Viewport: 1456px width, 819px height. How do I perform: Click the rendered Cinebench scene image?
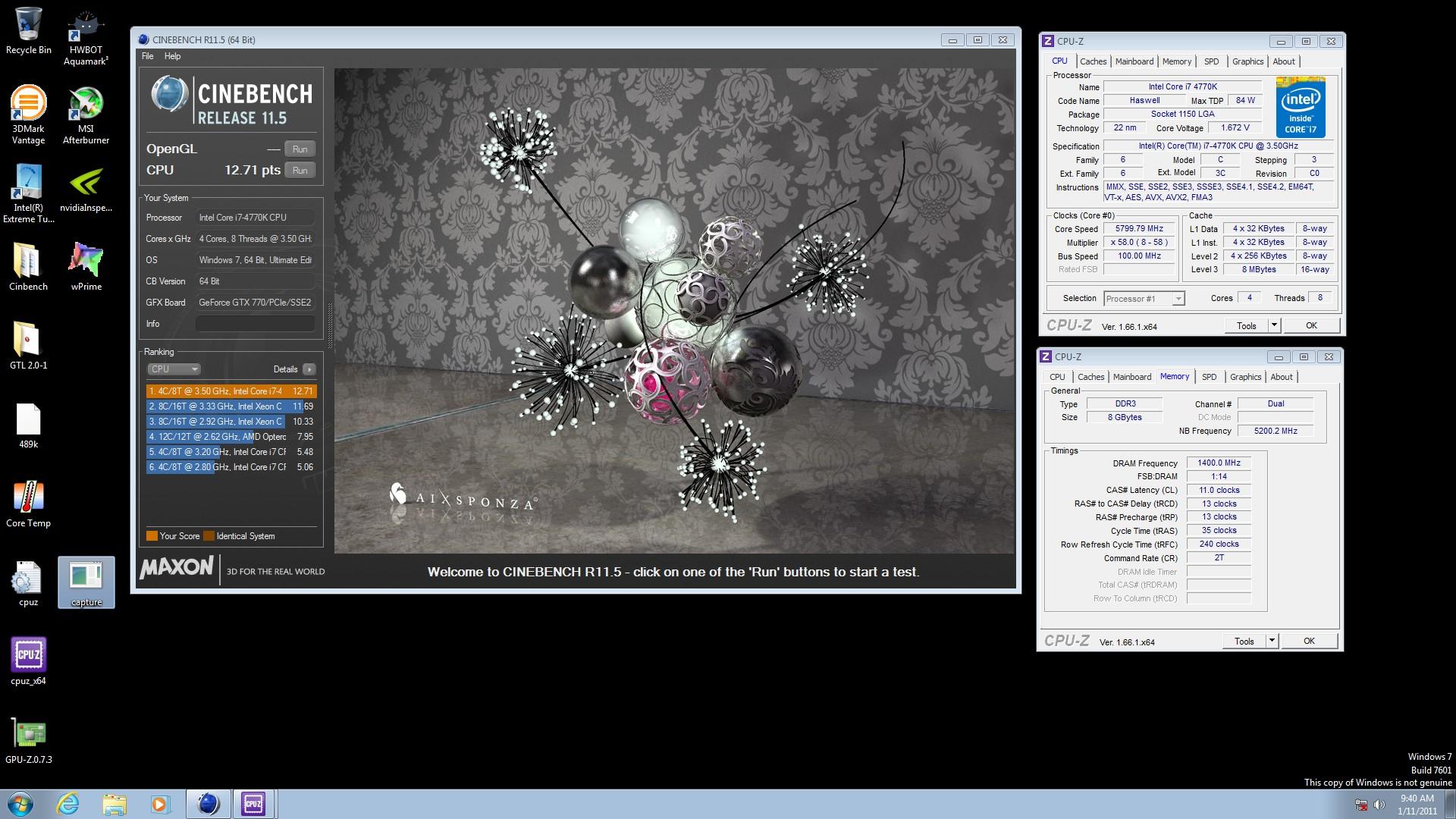[x=674, y=311]
